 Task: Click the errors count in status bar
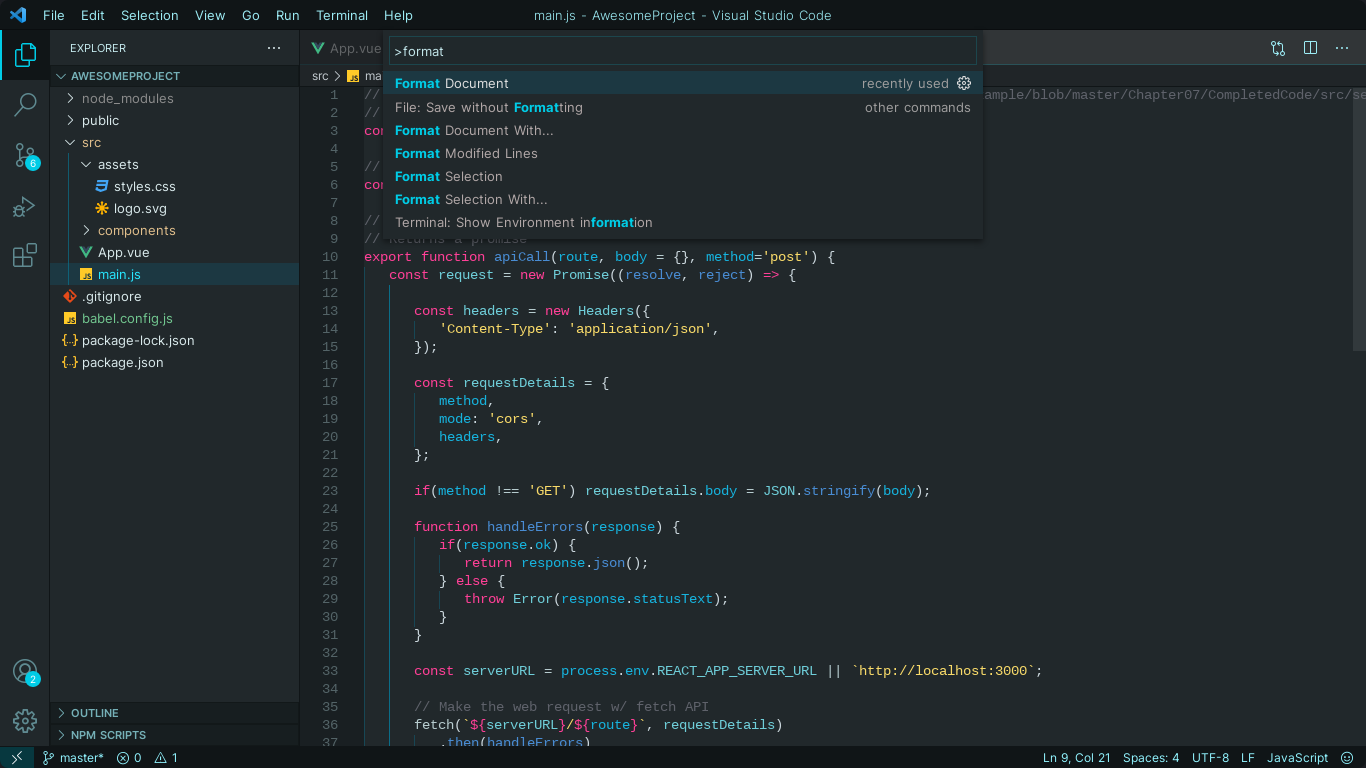point(129,758)
